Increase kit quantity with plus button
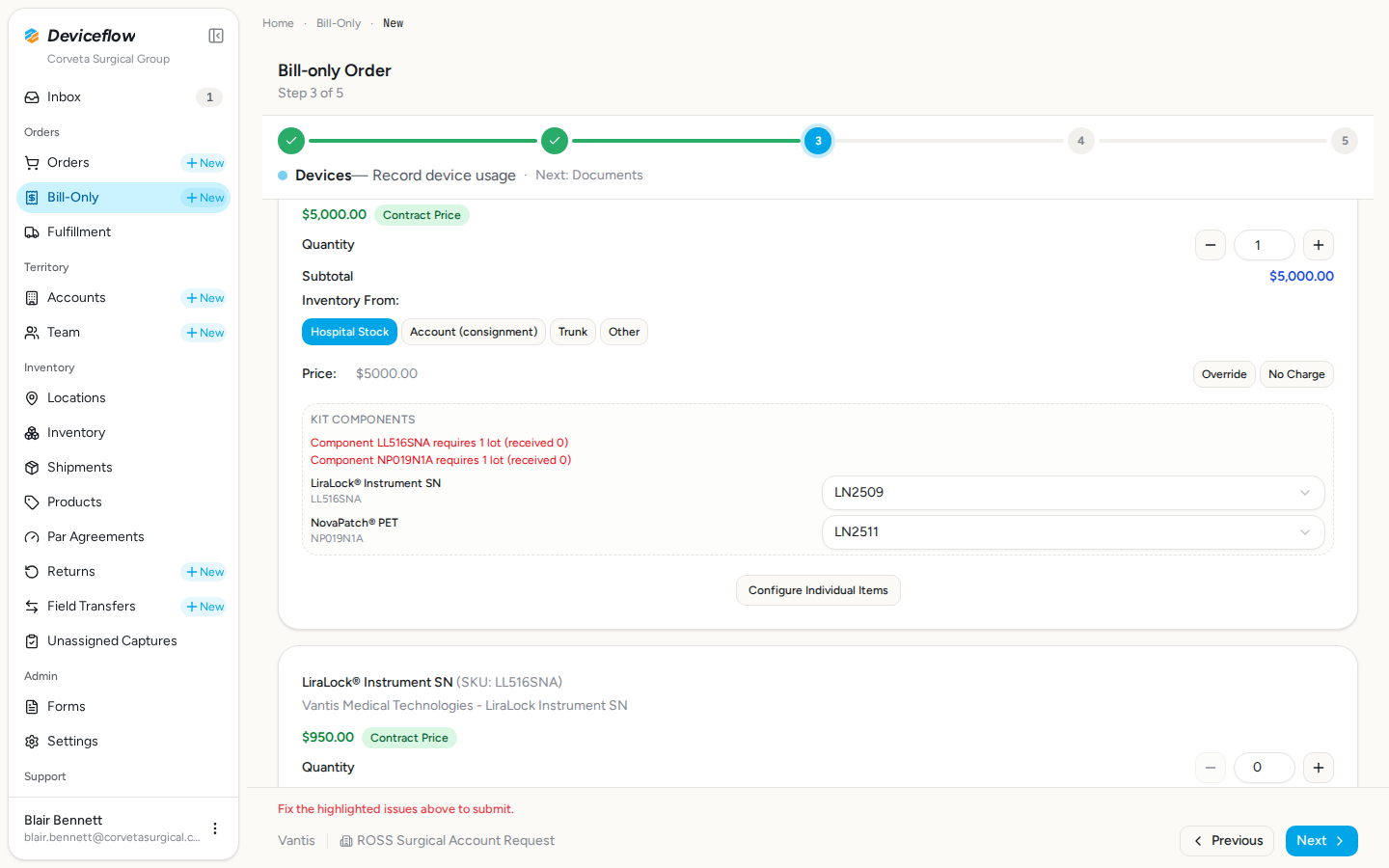The width and height of the screenshot is (1389, 868). pyautogui.click(x=1319, y=245)
